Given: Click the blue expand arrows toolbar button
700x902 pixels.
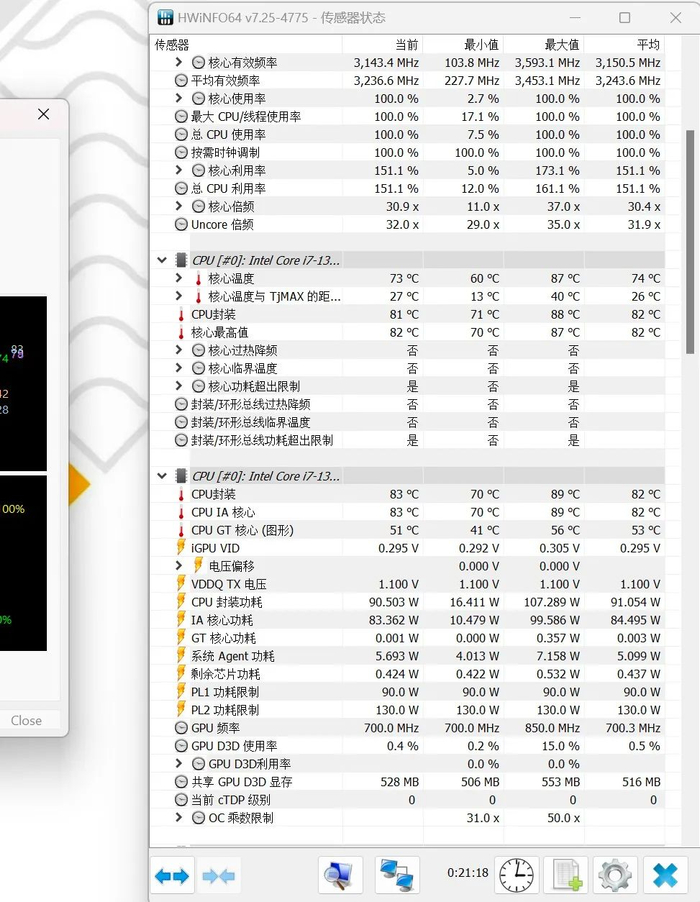Looking at the screenshot, I should 172,876.
